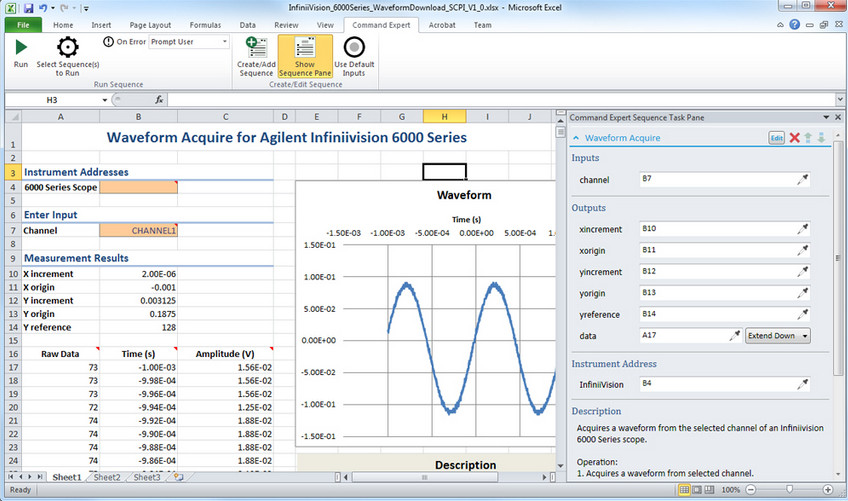The height and width of the screenshot is (501, 848).
Task: Delete the Waveform Acquire sequence with red X
Action: (x=794, y=137)
